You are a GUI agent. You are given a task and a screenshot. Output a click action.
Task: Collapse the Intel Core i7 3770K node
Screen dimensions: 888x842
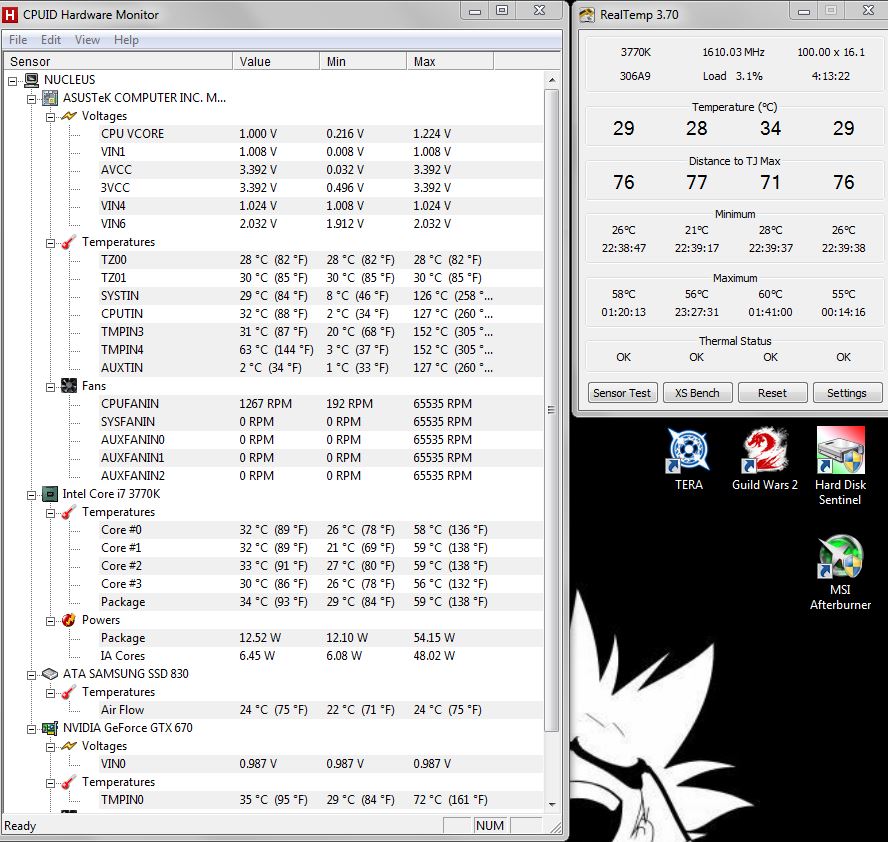click(x=32, y=495)
